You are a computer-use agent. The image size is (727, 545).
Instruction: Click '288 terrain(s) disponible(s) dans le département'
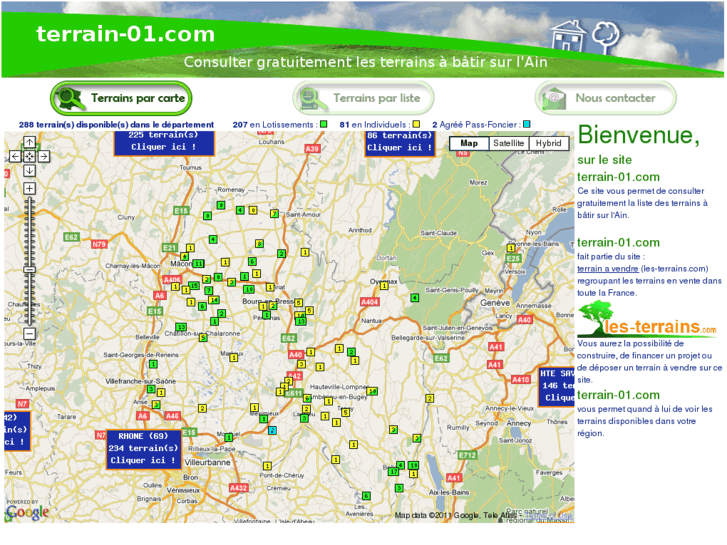[116, 124]
